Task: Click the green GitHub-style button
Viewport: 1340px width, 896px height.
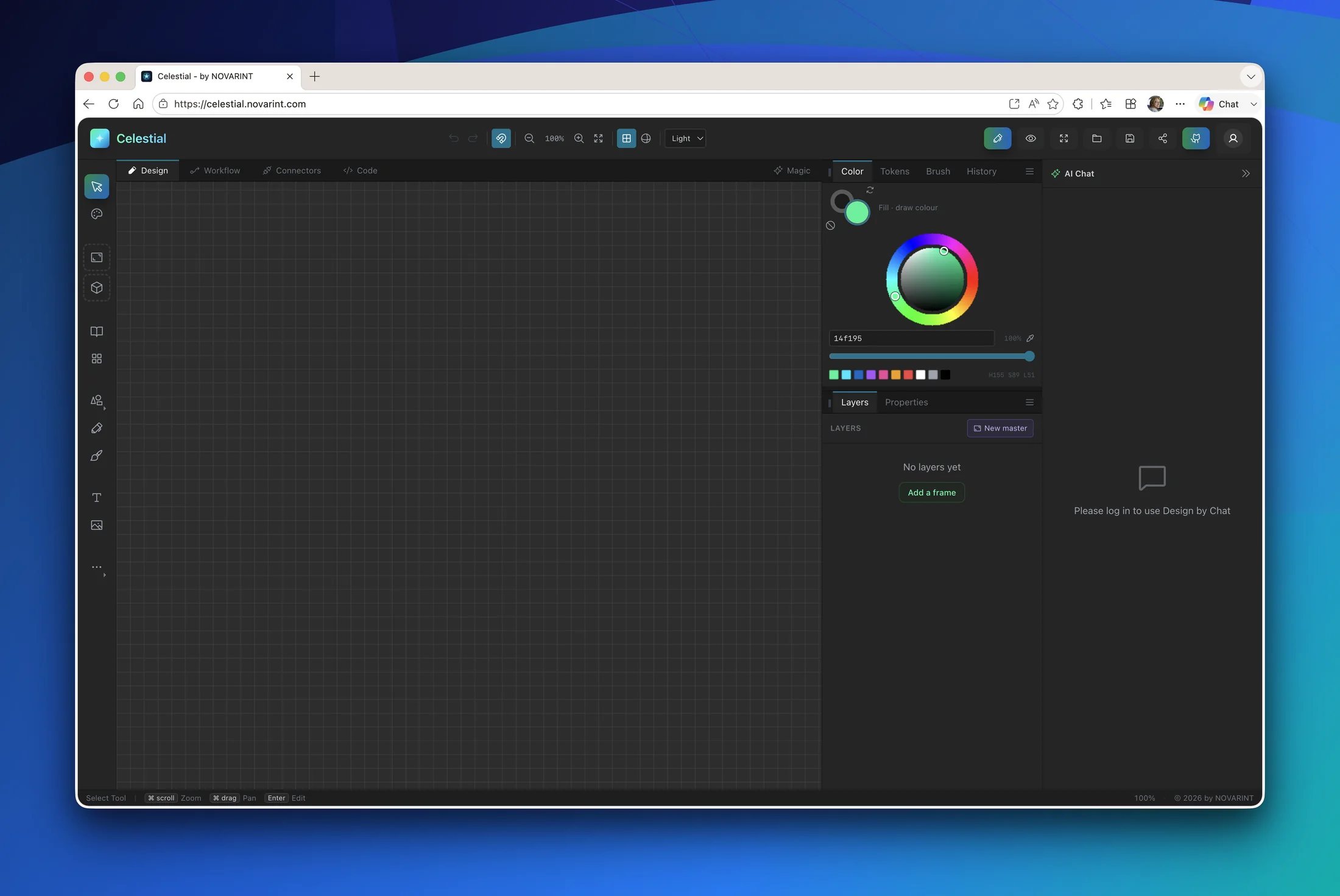Action: point(1196,138)
